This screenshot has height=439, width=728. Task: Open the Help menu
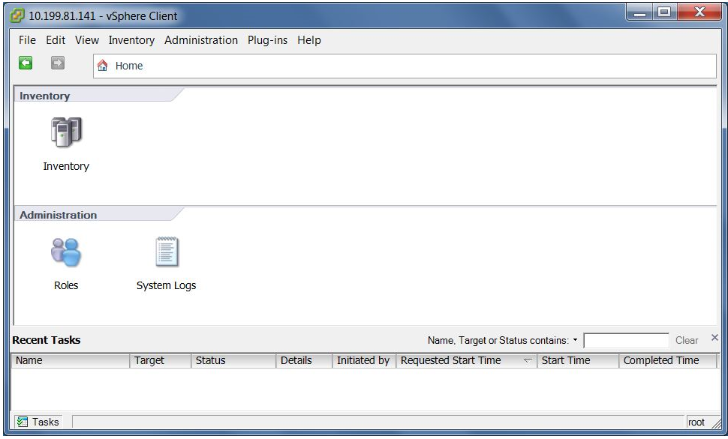point(309,40)
